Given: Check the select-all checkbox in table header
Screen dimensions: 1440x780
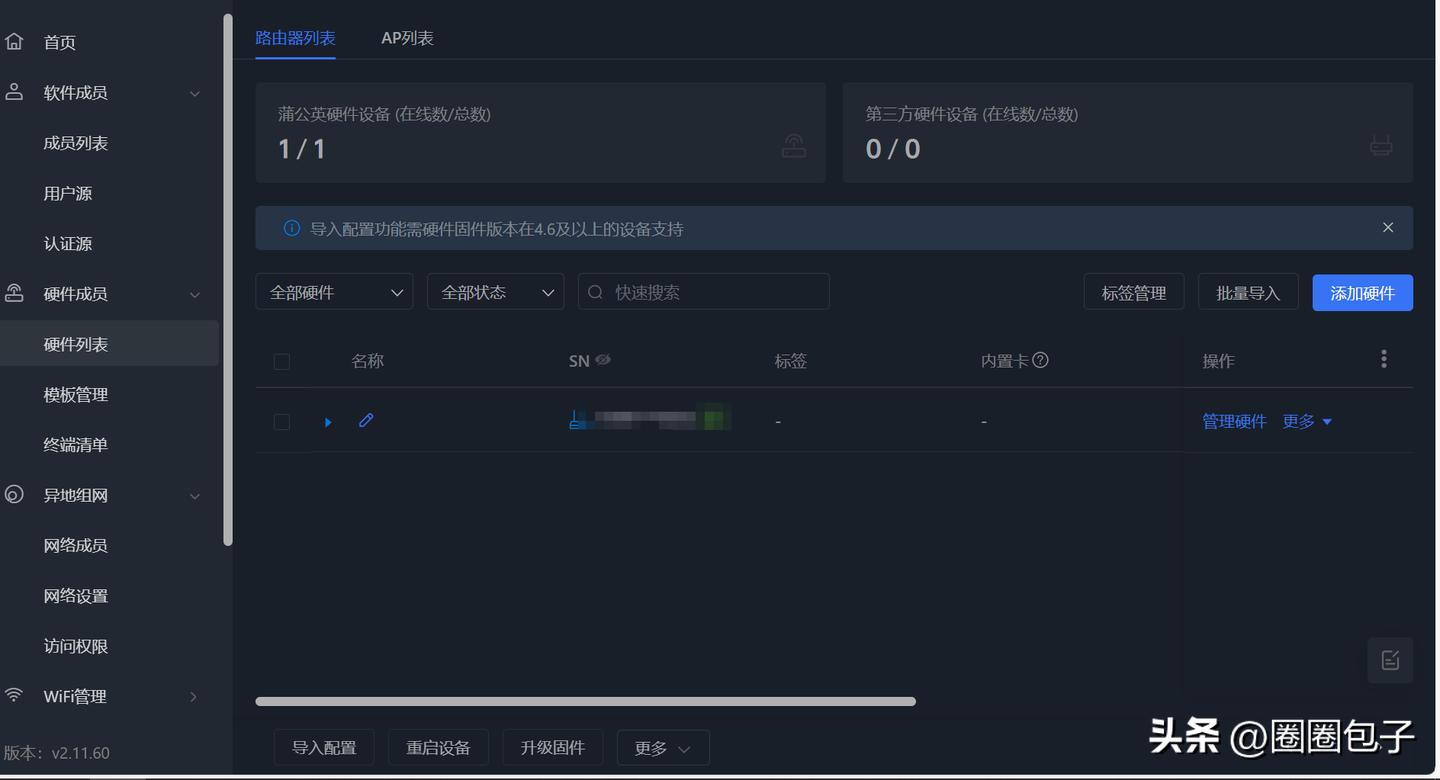Looking at the screenshot, I should pos(281,361).
